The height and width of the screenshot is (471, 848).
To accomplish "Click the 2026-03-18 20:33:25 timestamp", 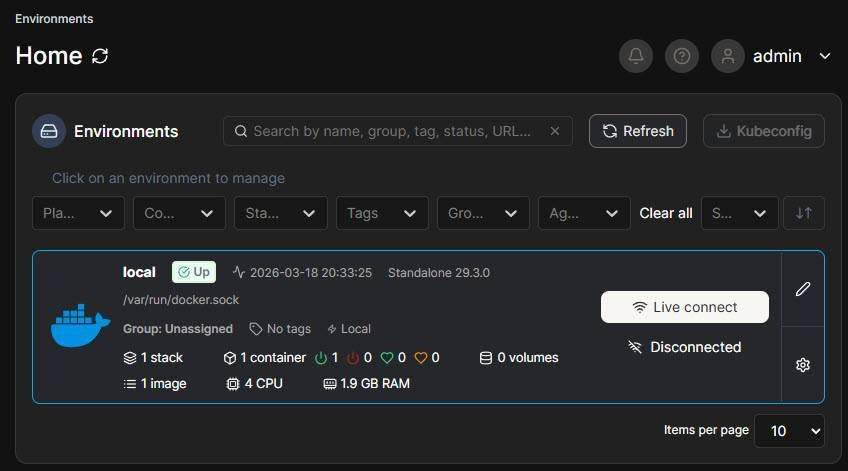I will (311, 273).
